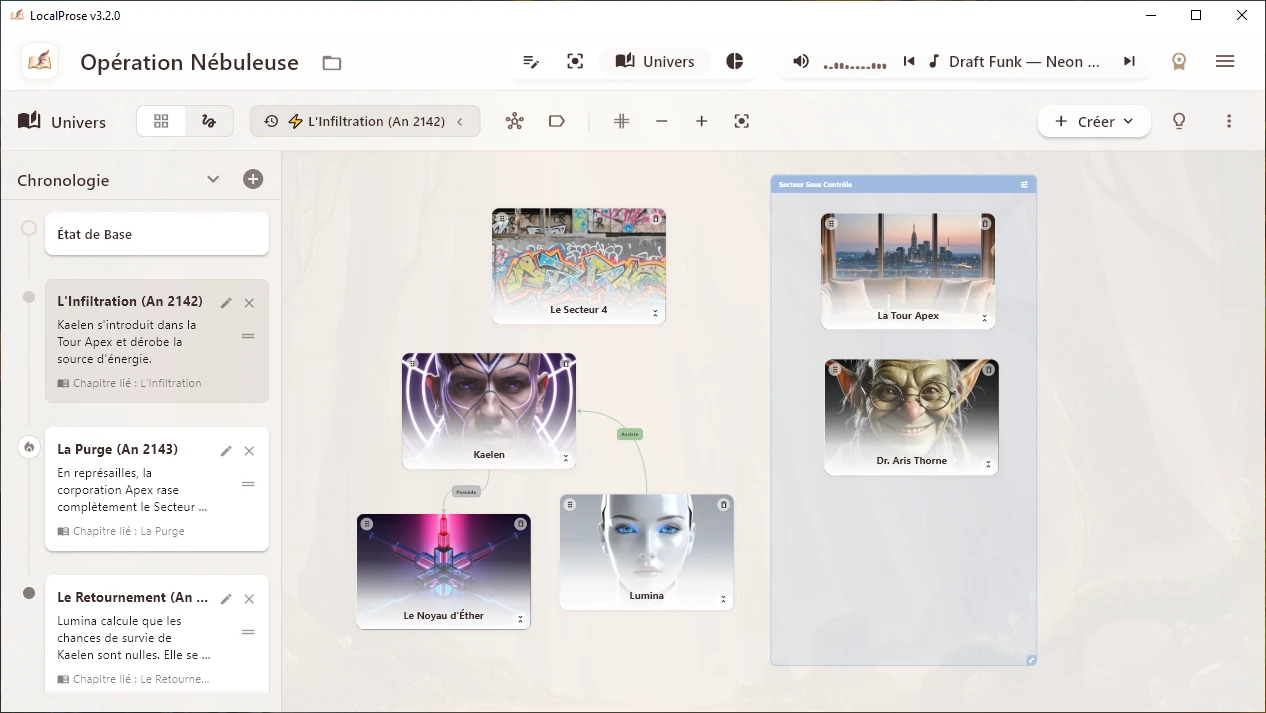Delete the Le Retournement event
The width and height of the screenshot is (1266, 713).
[249, 599]
